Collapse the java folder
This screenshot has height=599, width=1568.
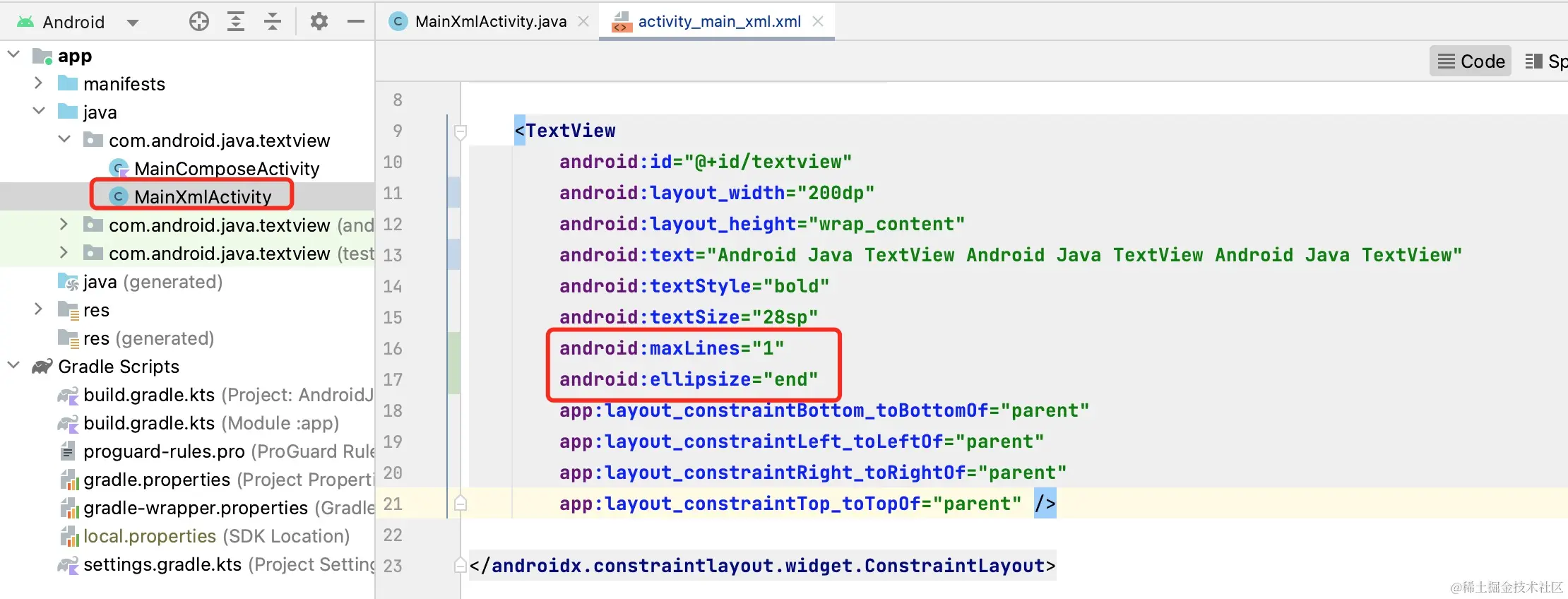(x=39, y=112)
